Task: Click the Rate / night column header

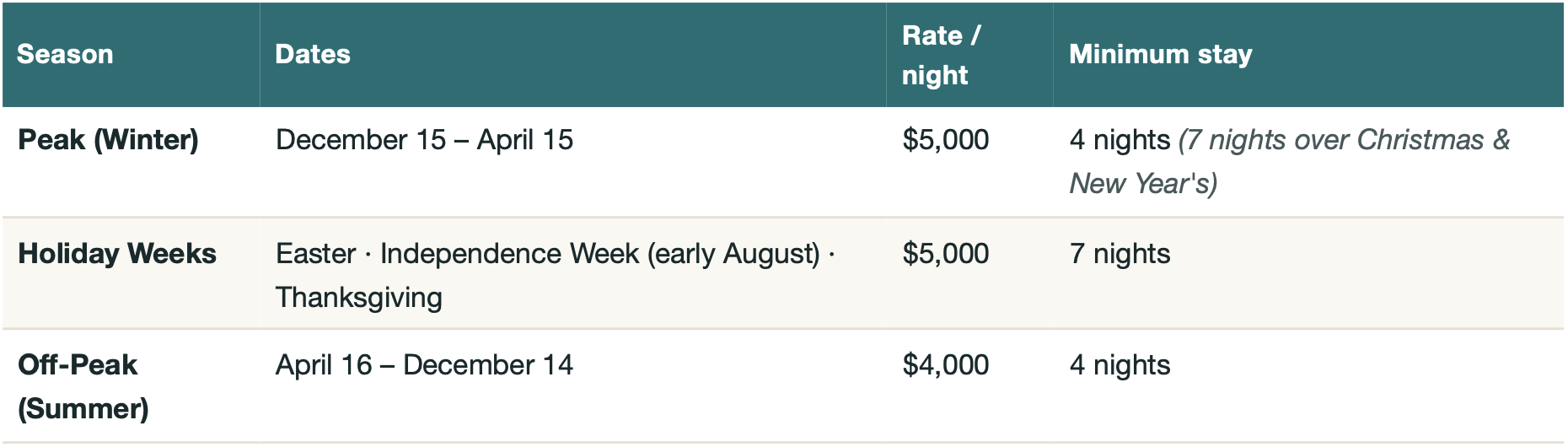Action: click(x=941, y=55)
